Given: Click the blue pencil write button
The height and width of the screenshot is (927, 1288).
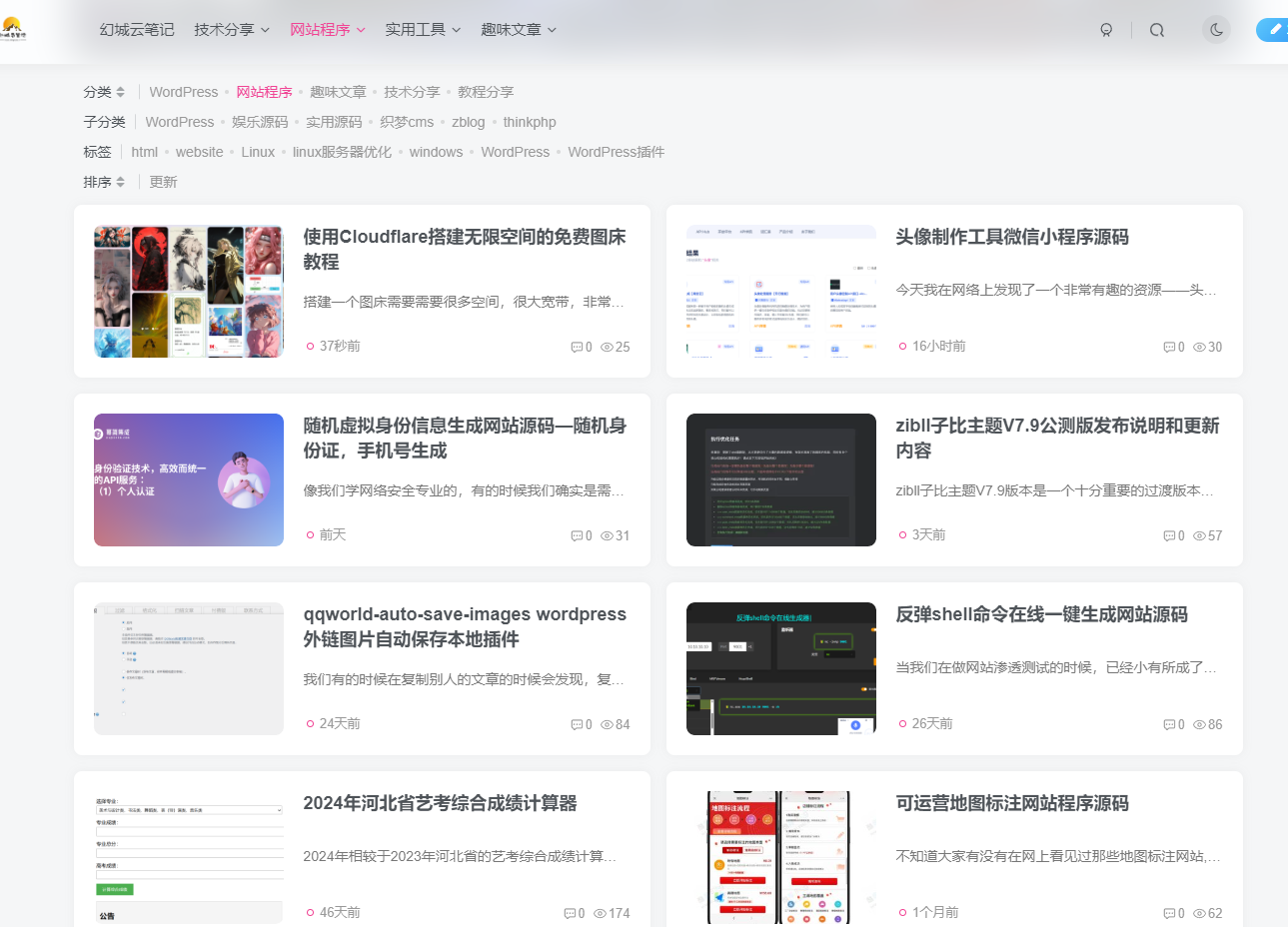Looking at the screenshot, I should pyautogui.click(x=1273, y=30).
